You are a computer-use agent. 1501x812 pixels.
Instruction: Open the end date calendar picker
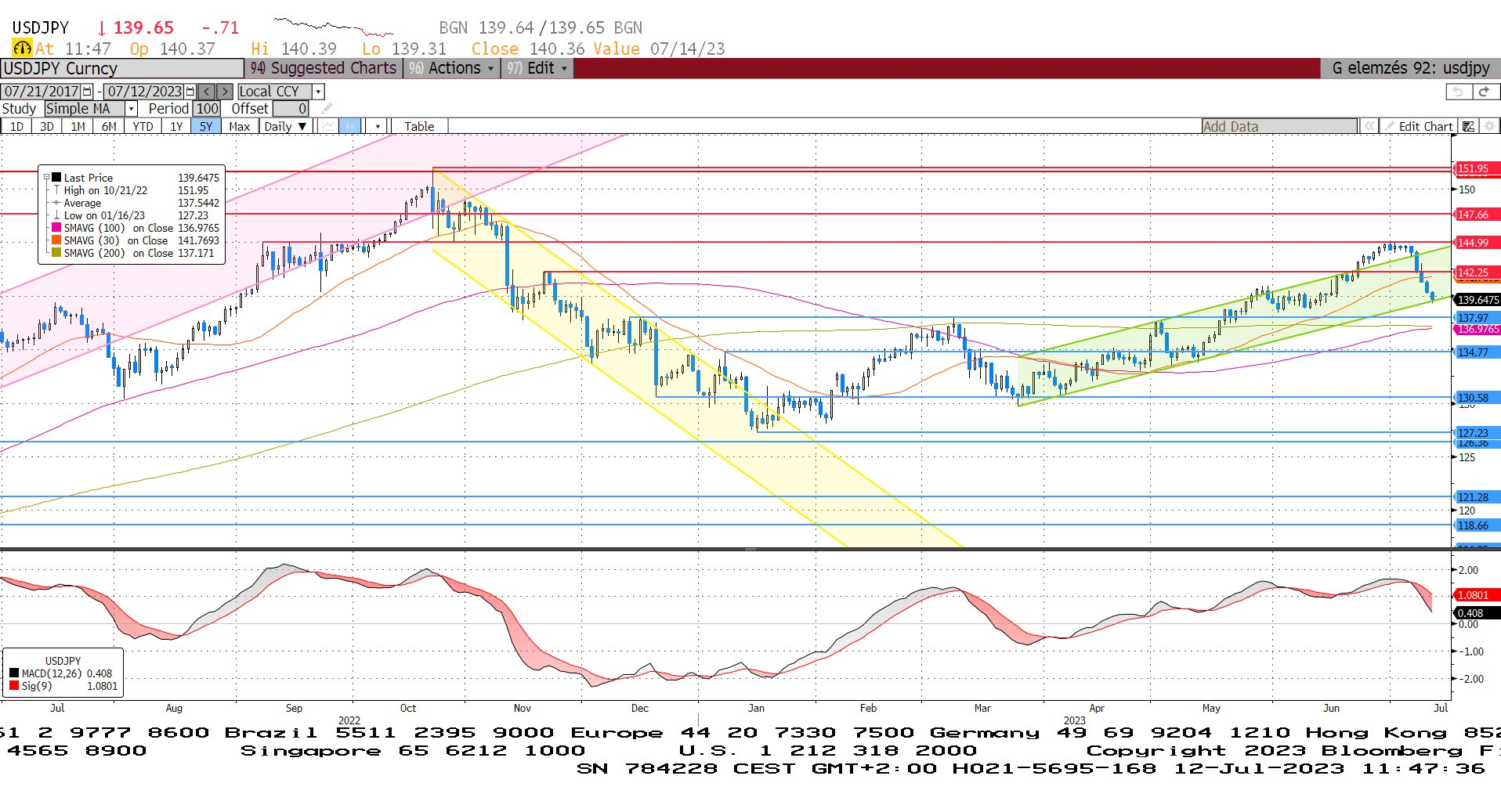click(x=190, y=92)
